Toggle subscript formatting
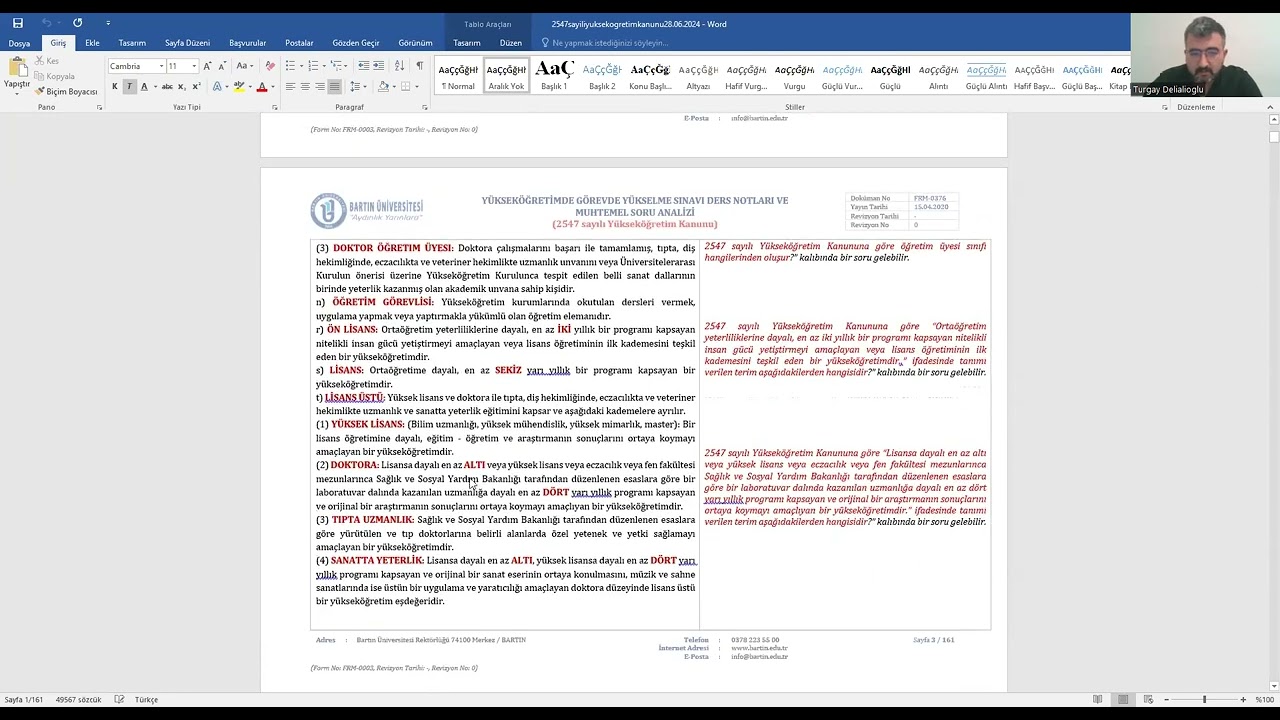This screenshot has height=720, width=1280. 182,87
